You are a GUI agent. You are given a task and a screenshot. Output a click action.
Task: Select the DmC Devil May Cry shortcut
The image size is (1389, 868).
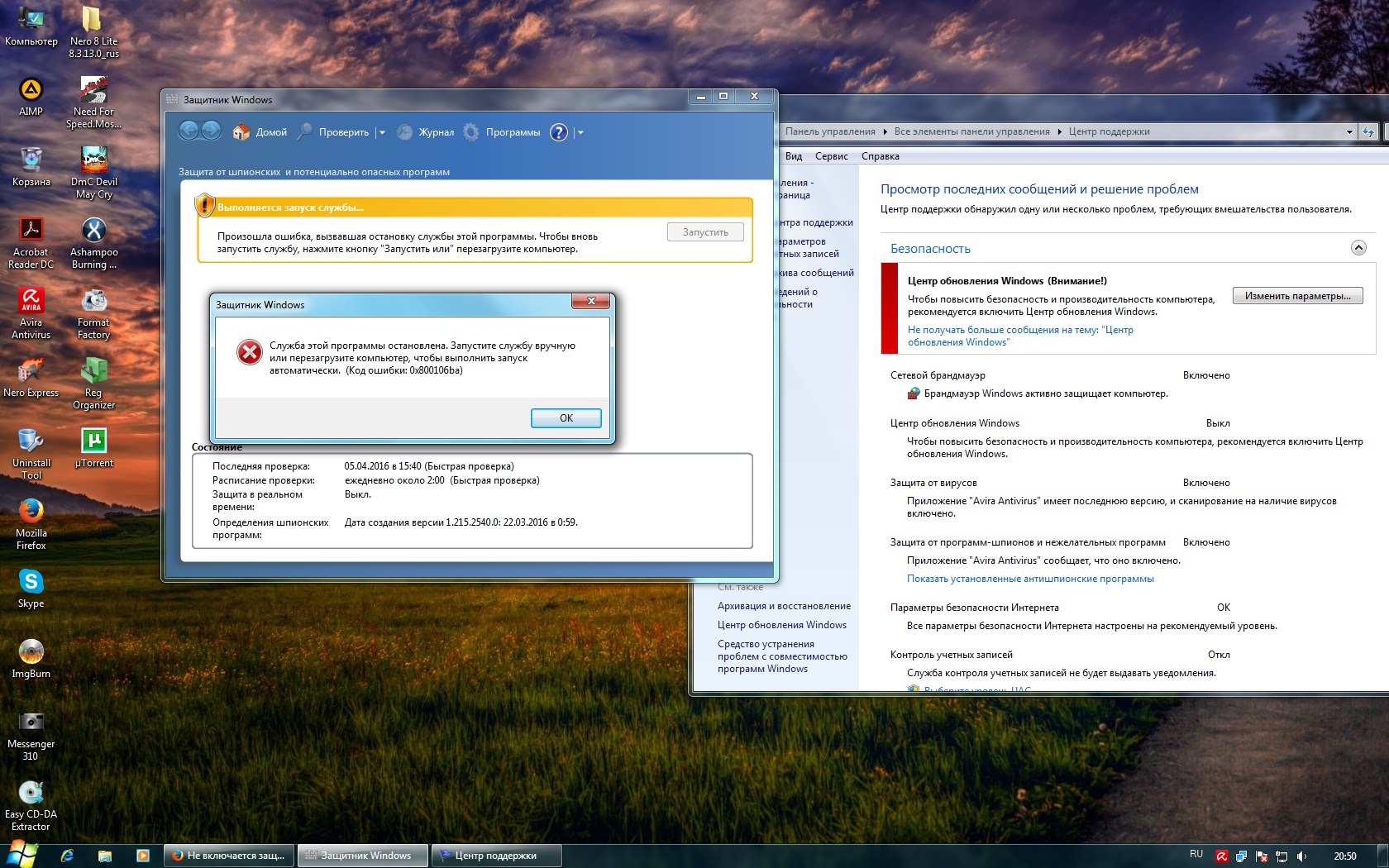tap(93, 173)
